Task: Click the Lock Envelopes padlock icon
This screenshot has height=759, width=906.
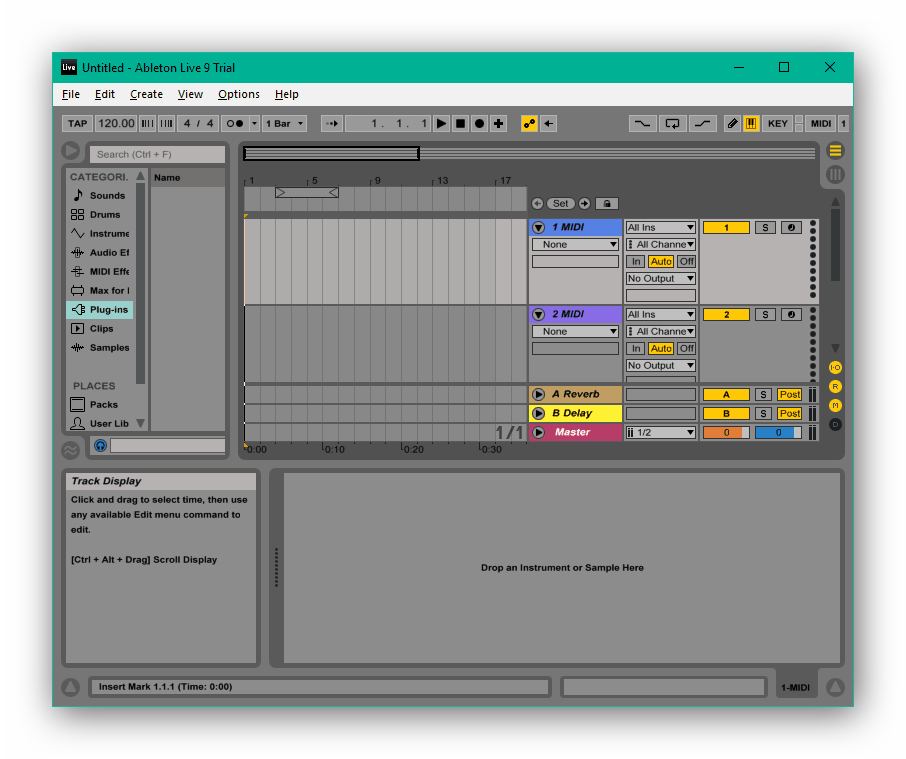Action: tap(606, 204)
